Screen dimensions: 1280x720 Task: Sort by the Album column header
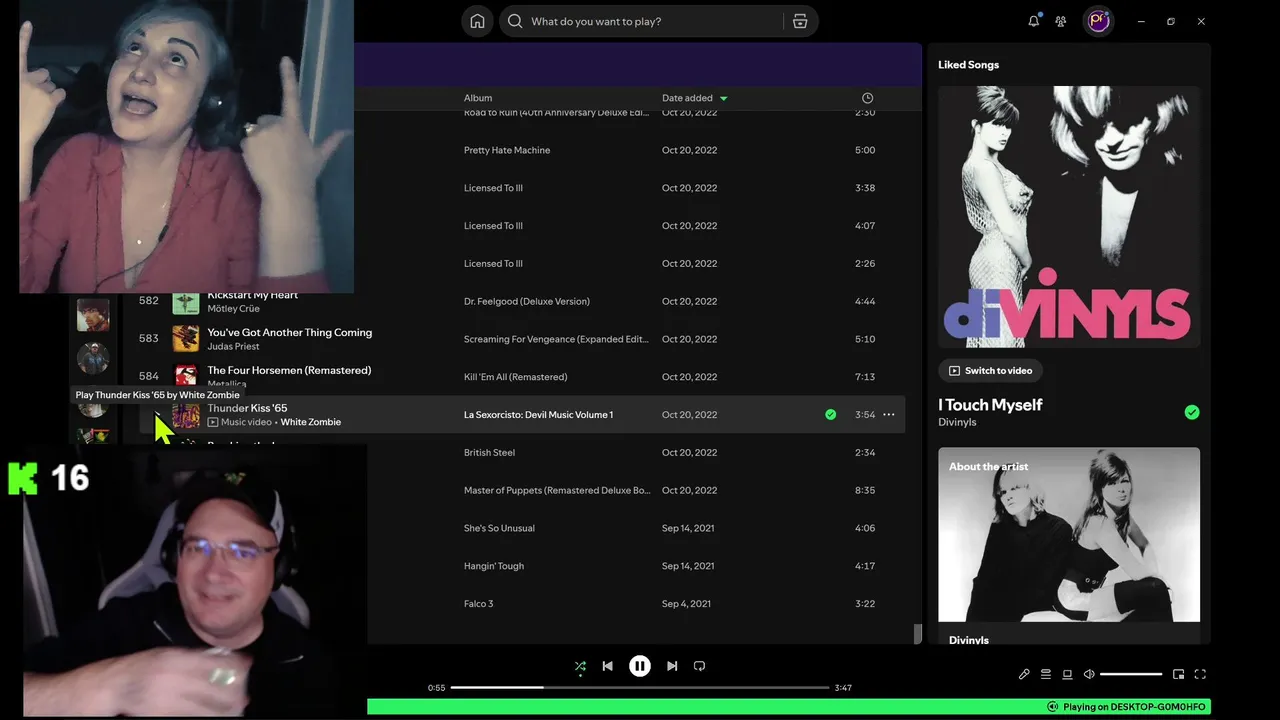(478, 98)
